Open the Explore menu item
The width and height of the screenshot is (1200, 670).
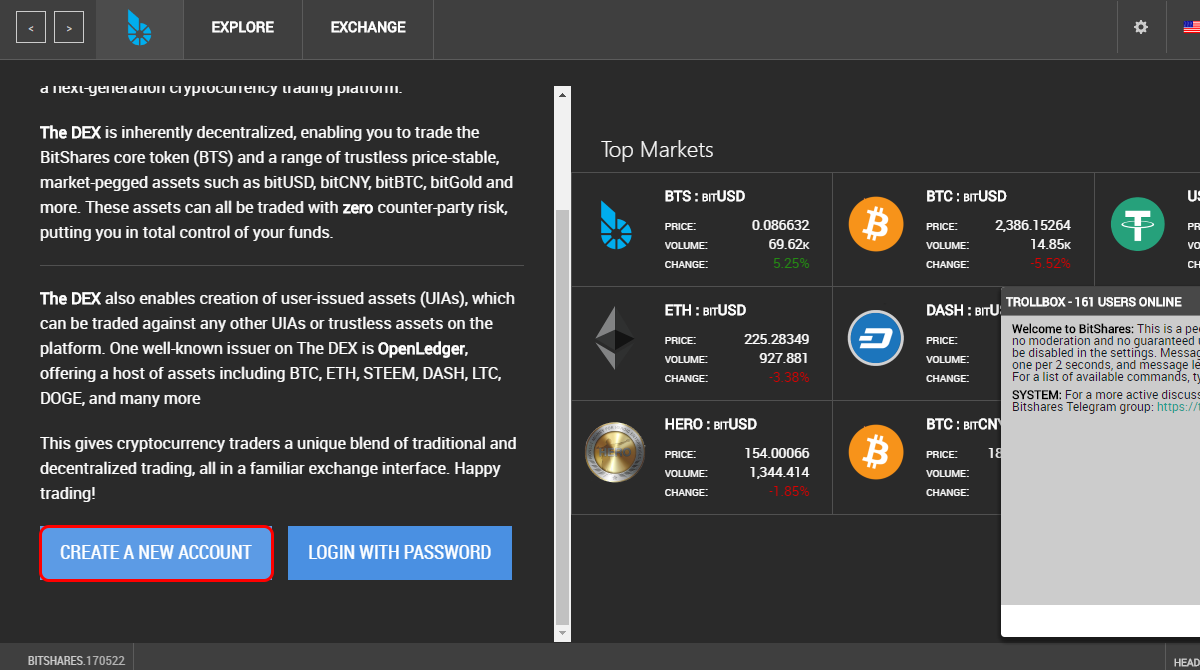[242, 28]
